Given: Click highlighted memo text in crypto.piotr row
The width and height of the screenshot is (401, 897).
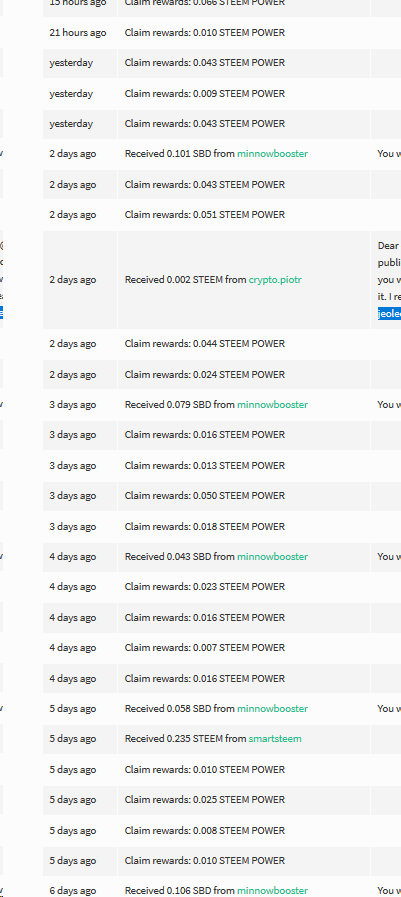Looking at the screenshot, I should [389, 313].
